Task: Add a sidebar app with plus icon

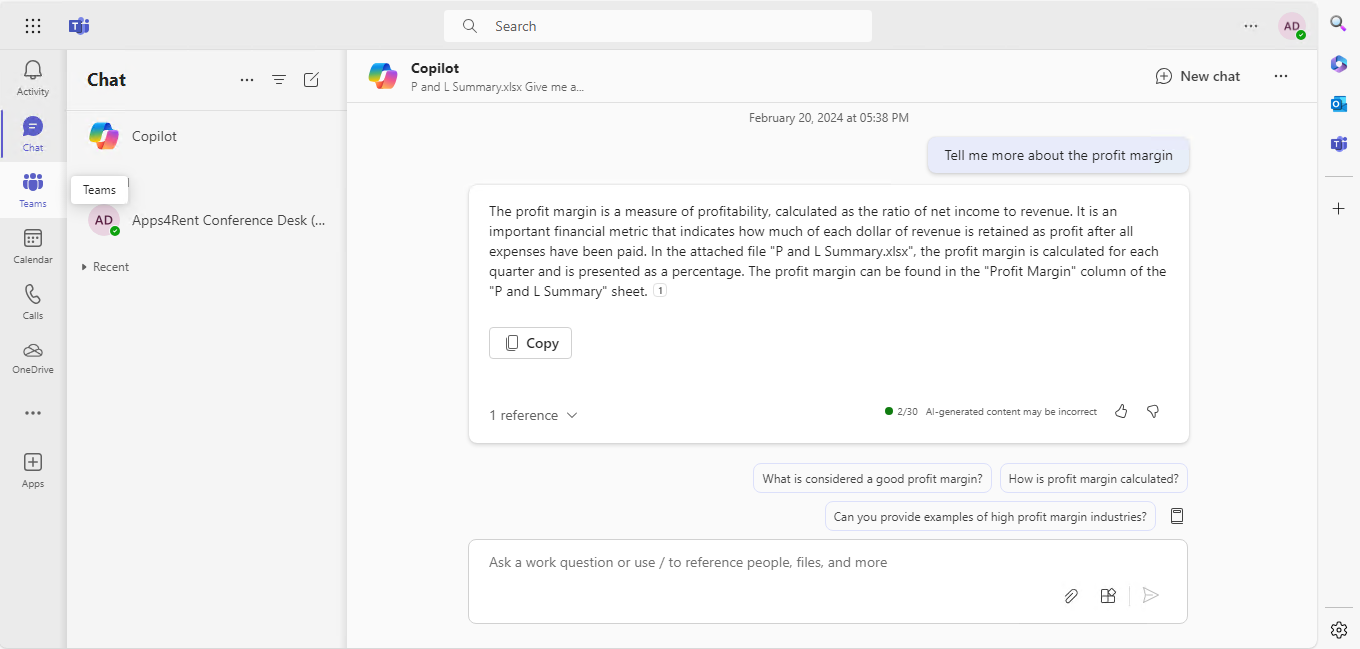Action: pos(1338,208)
